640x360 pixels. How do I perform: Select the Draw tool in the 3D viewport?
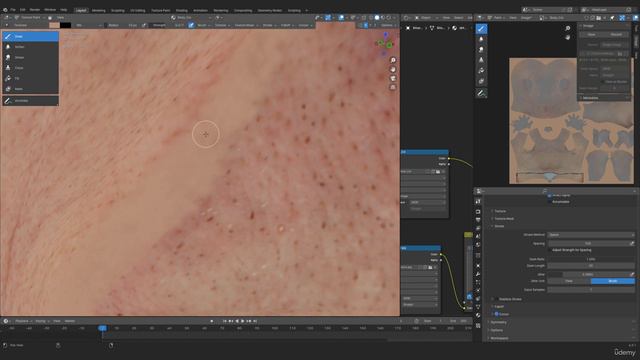point(30,36)
